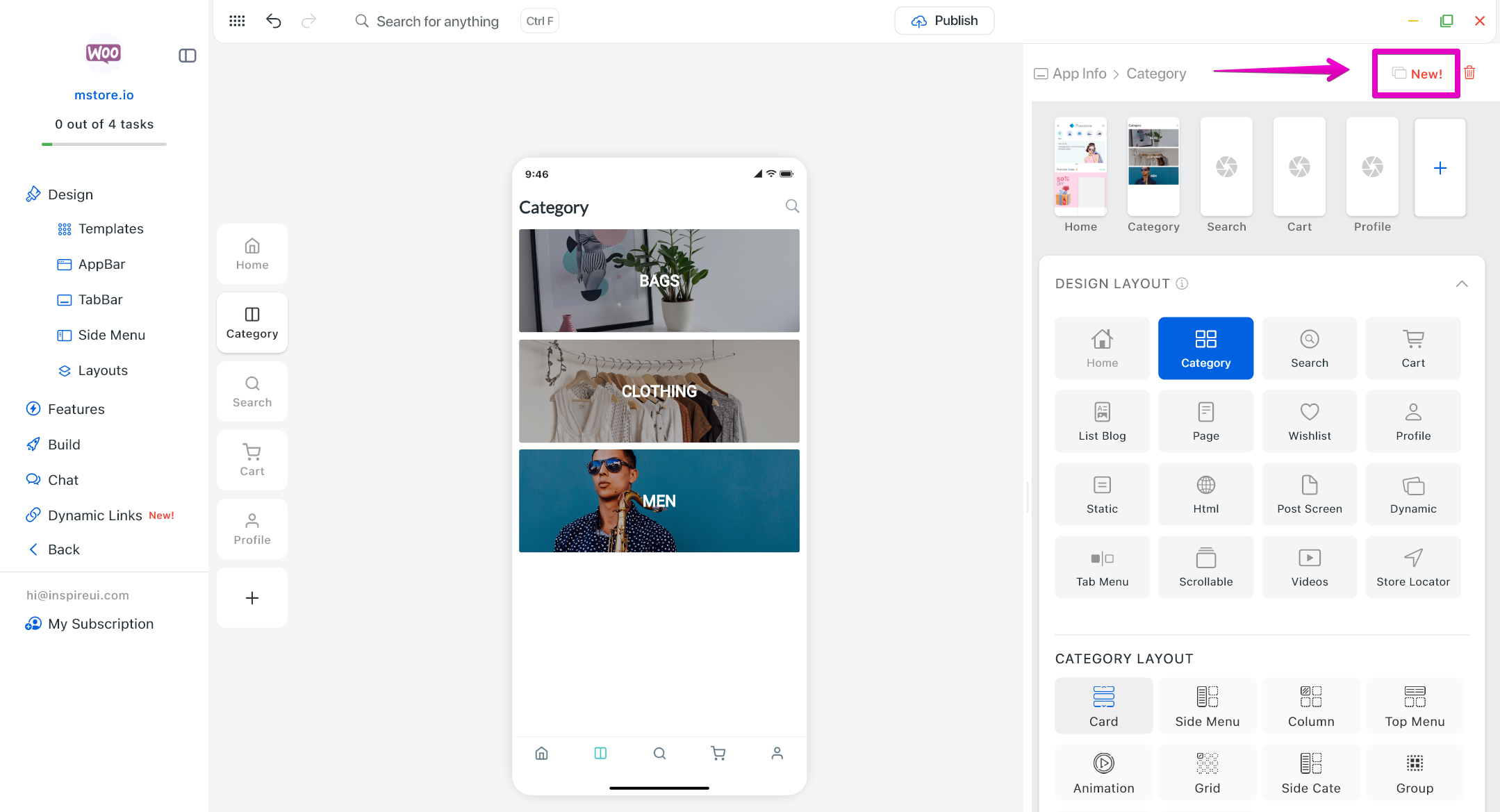Open the mstore.io link
The image size is (1500, 812).
(104, 95)
